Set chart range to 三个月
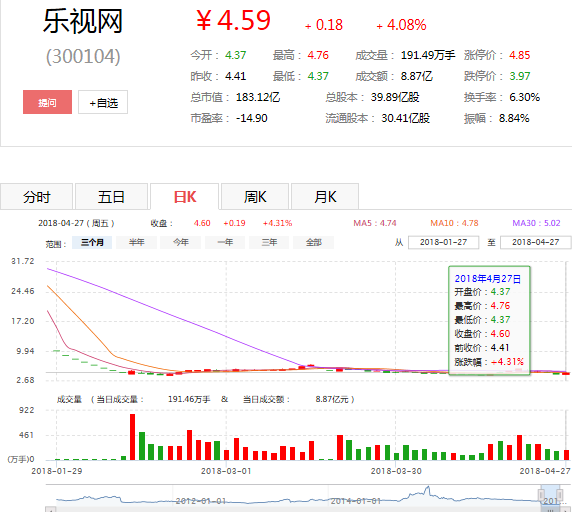The image size is (572, 512). click(x=92, y=242)
